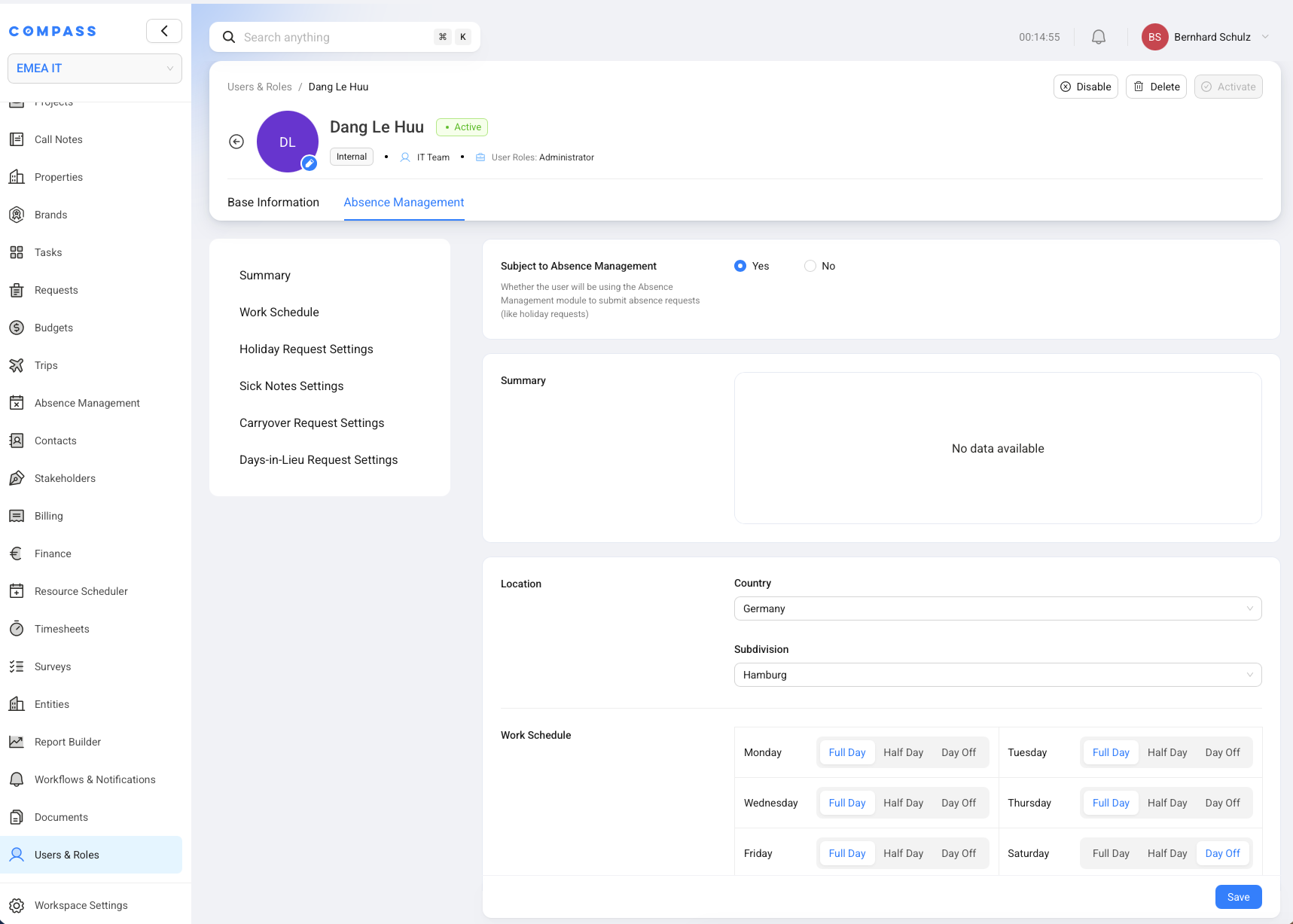Click the back arrow beside the avatar

point(236,142)
